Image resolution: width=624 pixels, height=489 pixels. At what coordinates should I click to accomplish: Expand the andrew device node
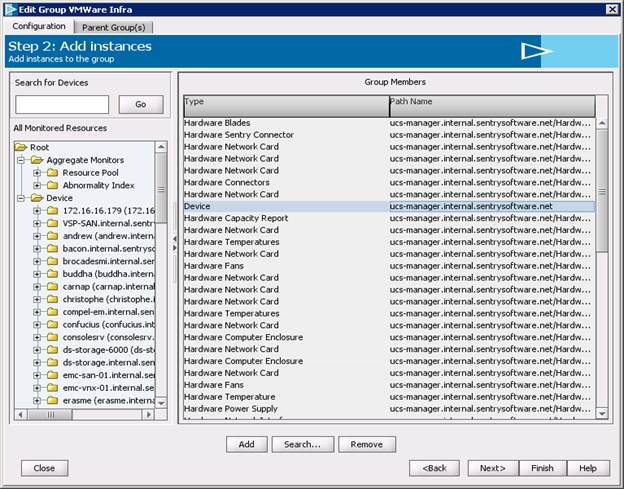tap(37, 236)
